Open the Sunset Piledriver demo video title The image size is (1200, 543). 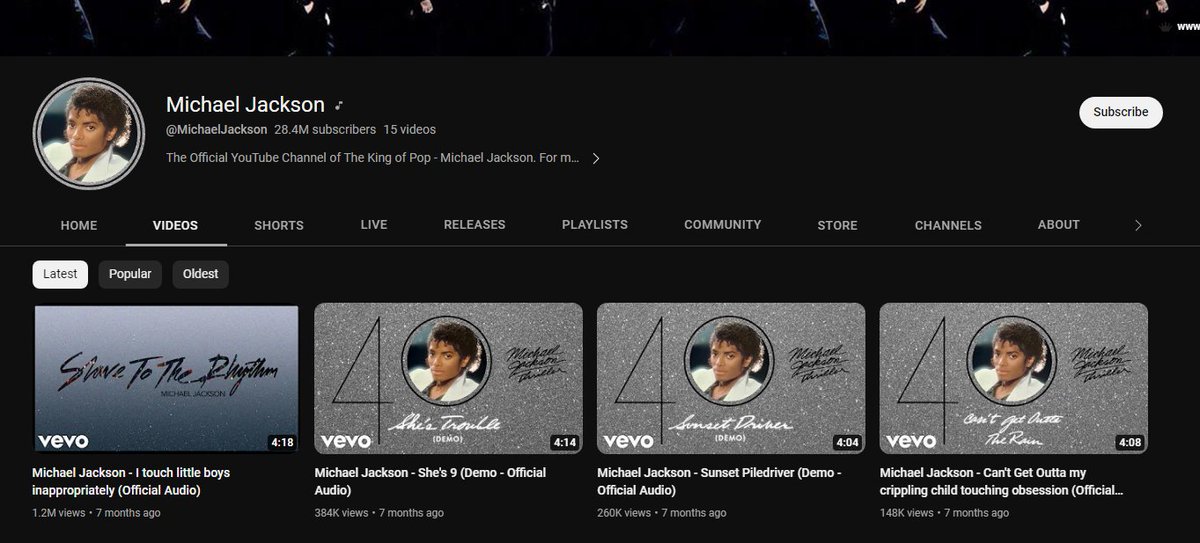tap(719, 481)
